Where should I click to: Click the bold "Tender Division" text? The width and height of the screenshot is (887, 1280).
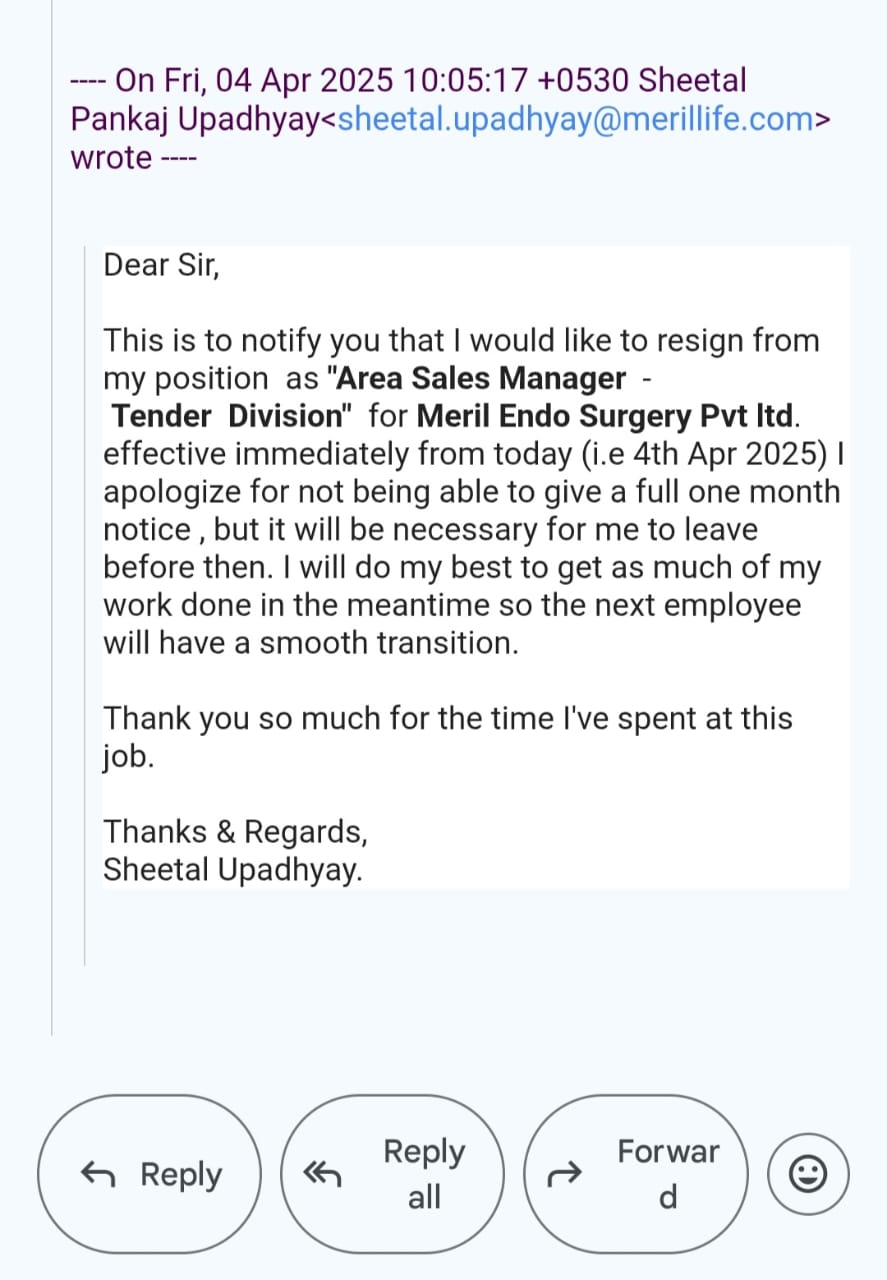coord(227,416)
